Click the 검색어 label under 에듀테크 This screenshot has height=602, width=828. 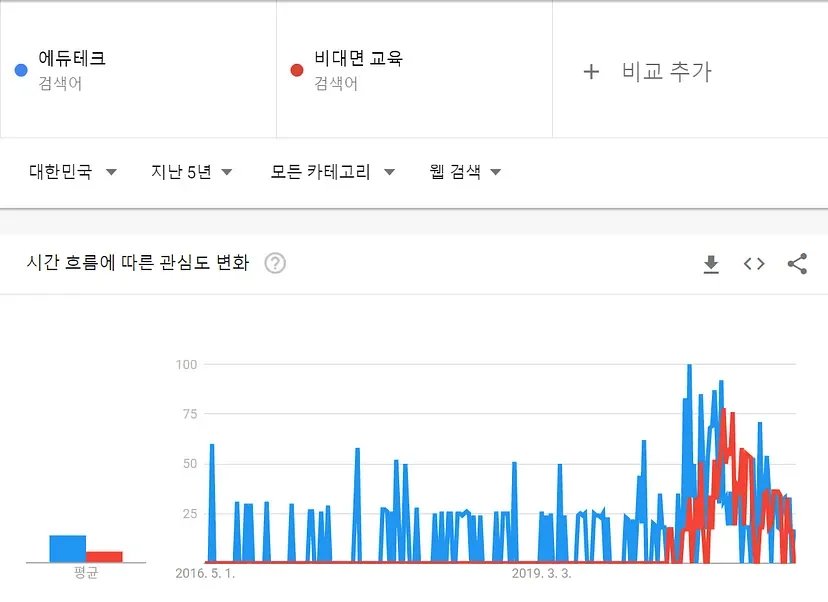pyautogui.click(x=60, y=83)
